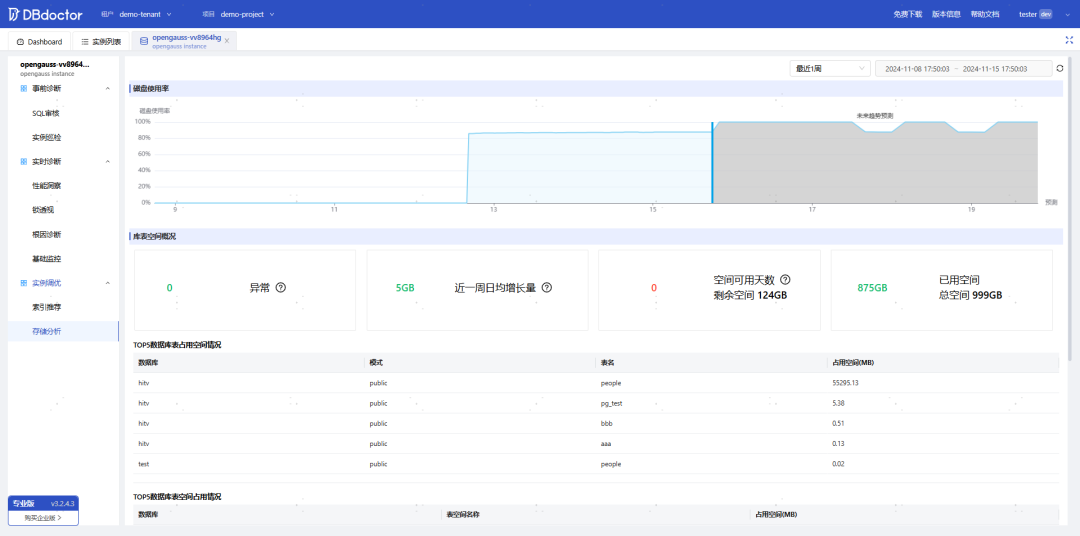The height and width of the screenshot is (536, 1080).
Task: Click the Dashboard gauge icon
Action: click(x=20, y=42)
